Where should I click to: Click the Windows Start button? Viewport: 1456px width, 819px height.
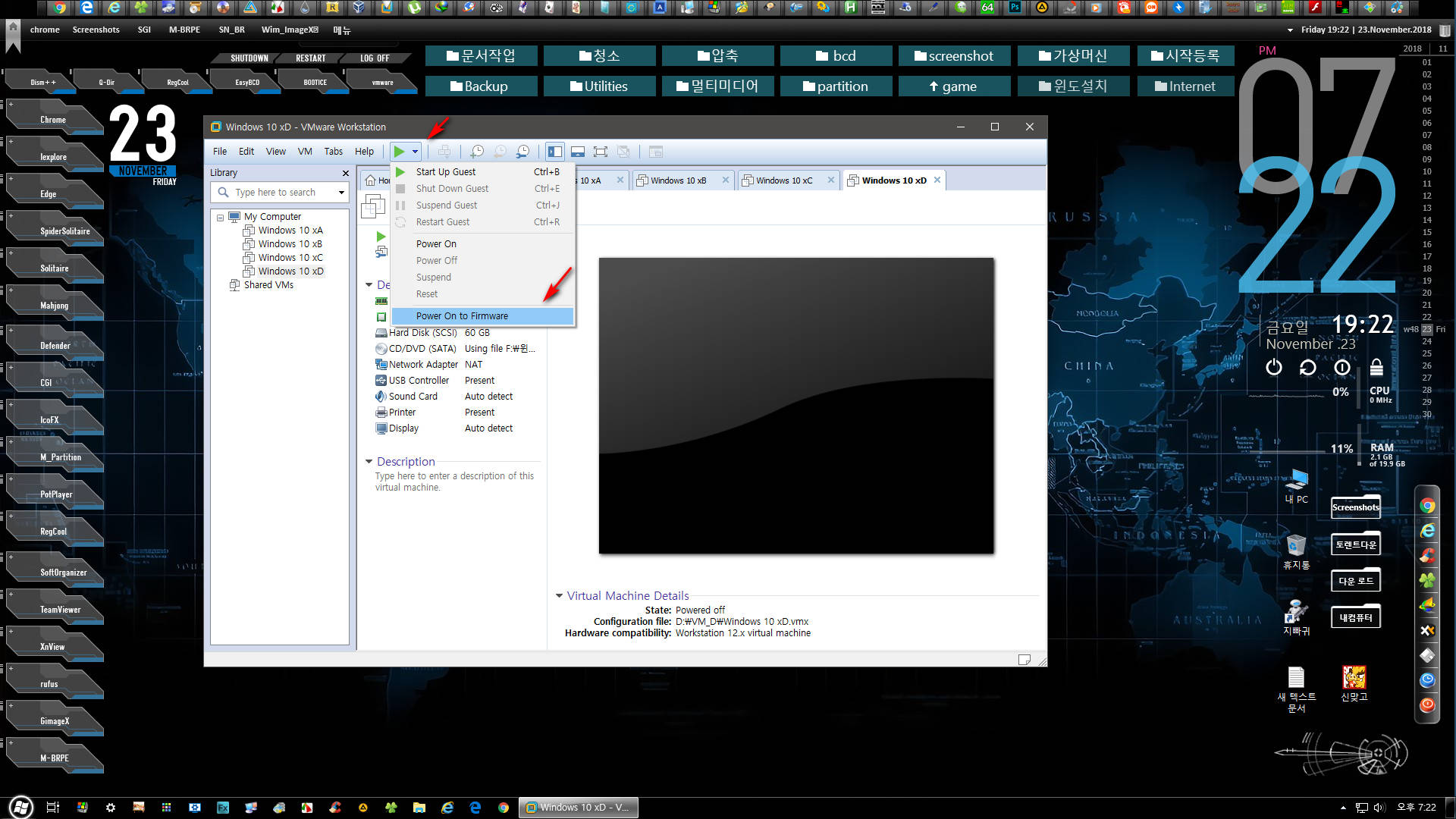coord(20,808)
